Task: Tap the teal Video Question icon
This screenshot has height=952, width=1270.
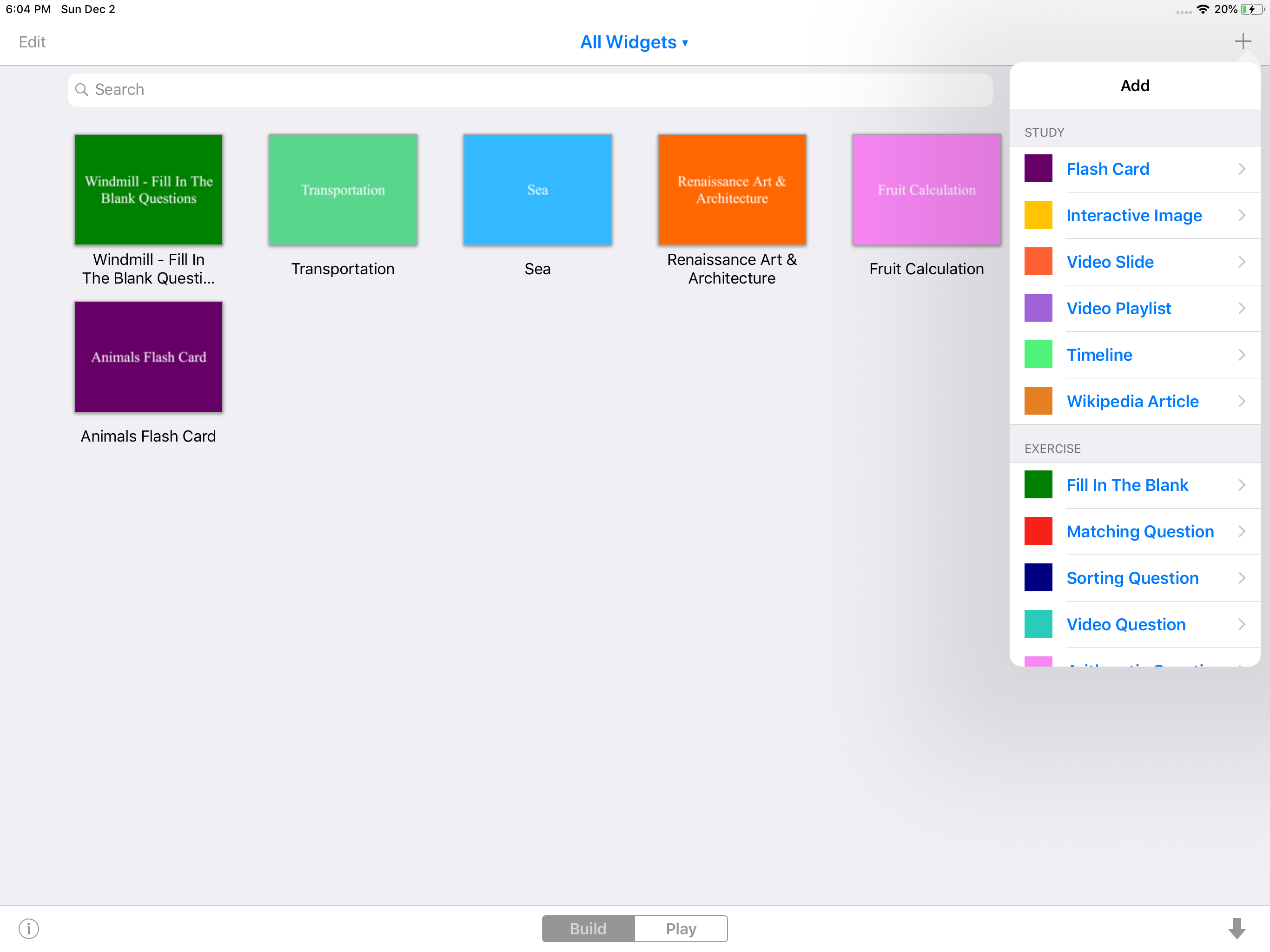Action: (1038, 624)
